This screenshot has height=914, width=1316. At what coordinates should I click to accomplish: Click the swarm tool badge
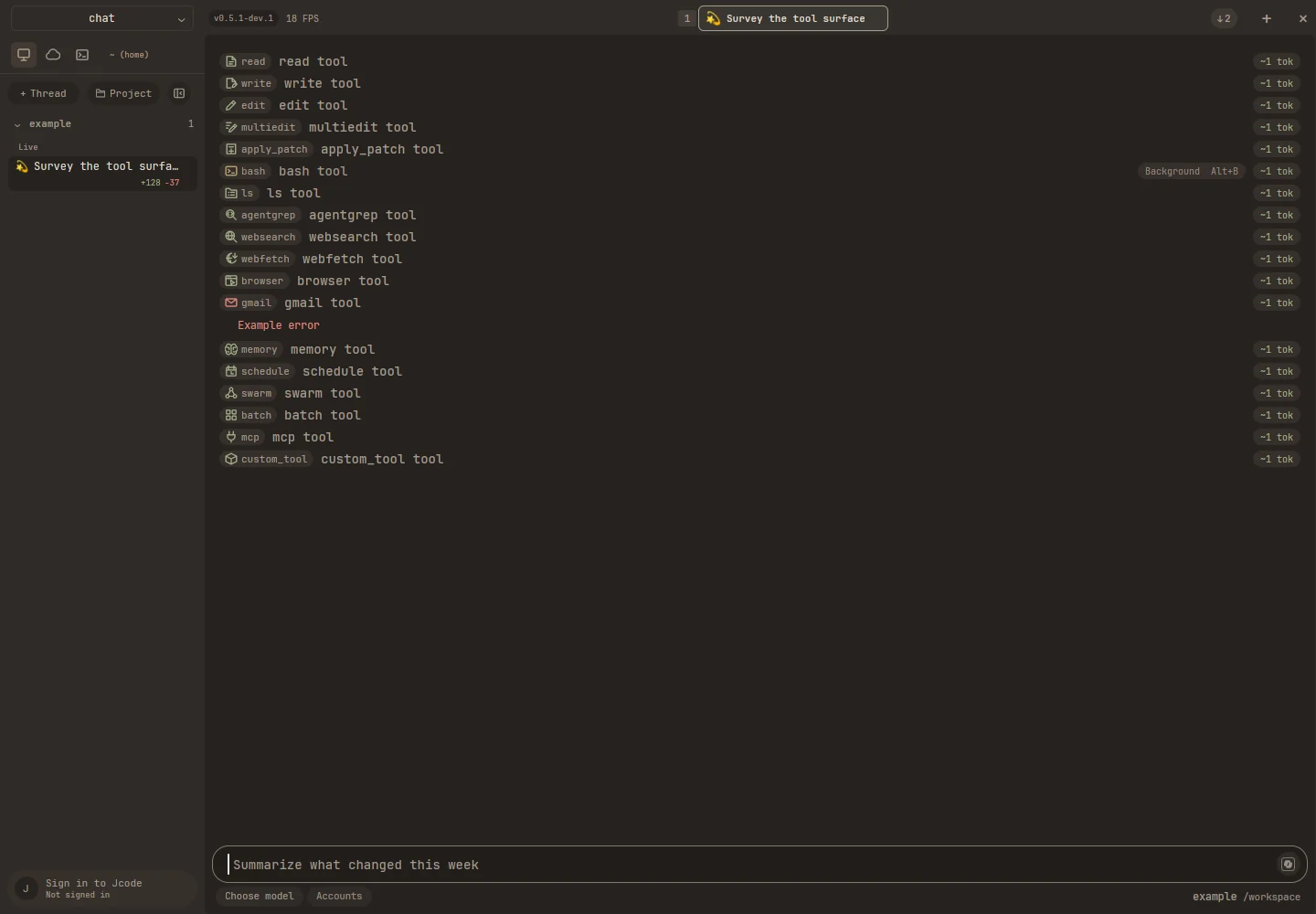click(x=248, y=393)
